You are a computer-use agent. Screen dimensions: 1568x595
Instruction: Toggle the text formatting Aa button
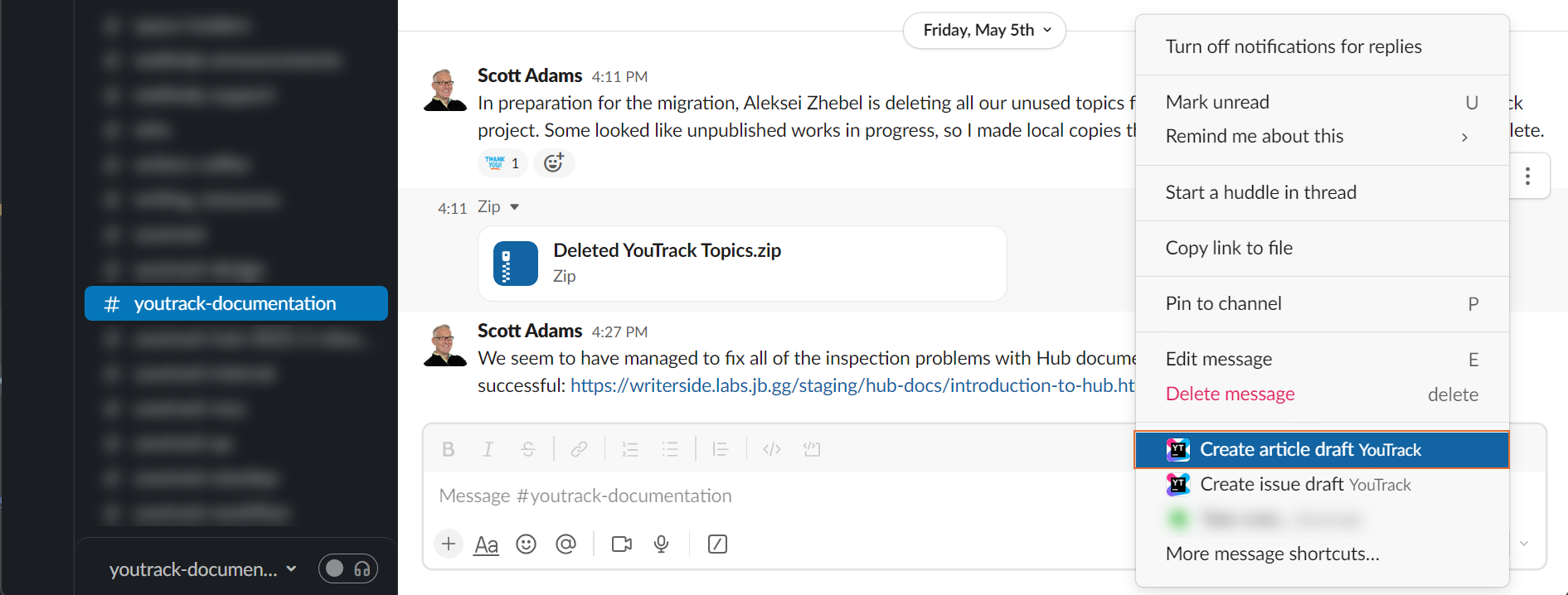[487, 544]
